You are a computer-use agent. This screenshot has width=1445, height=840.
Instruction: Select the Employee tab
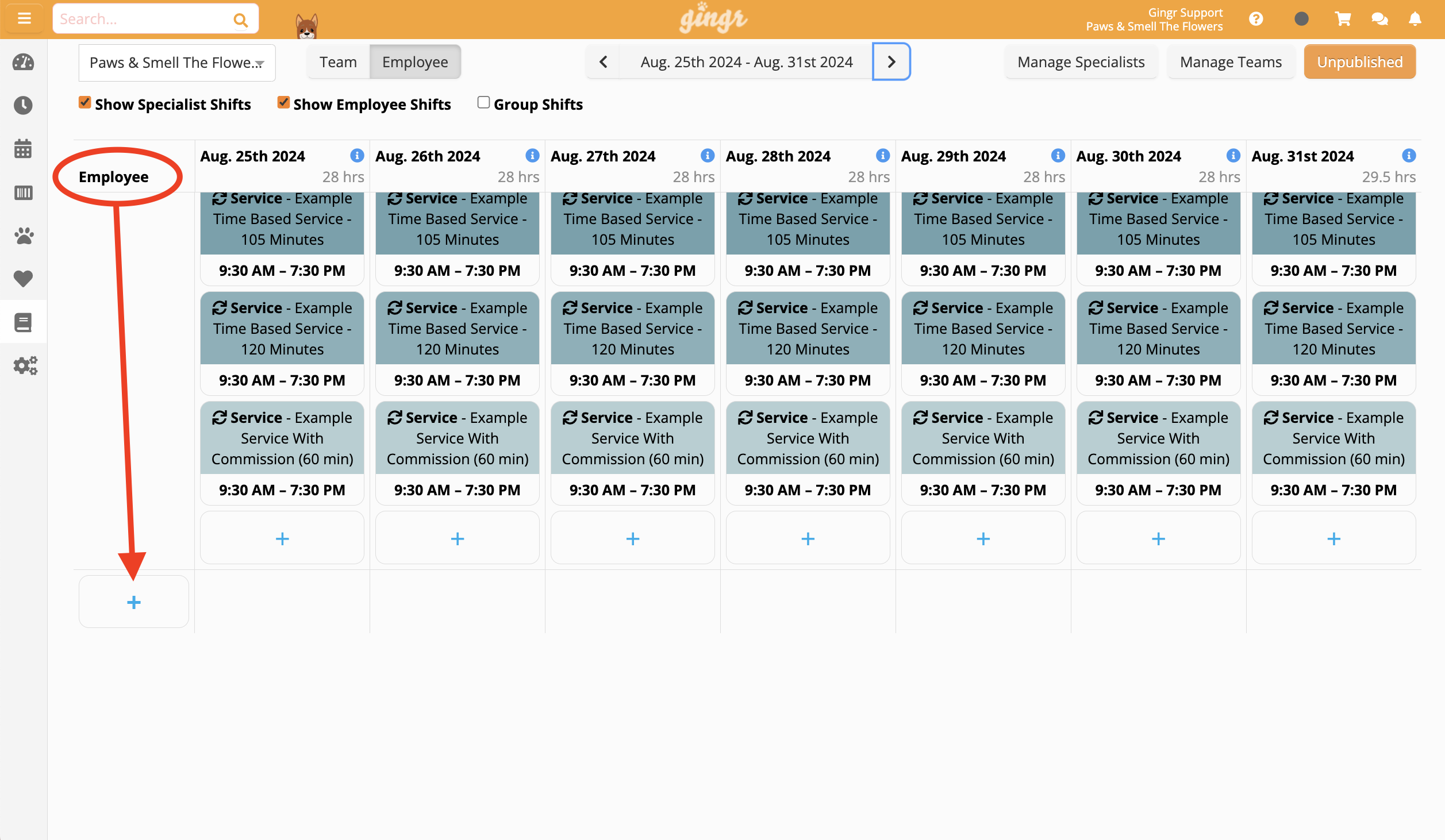415,61
